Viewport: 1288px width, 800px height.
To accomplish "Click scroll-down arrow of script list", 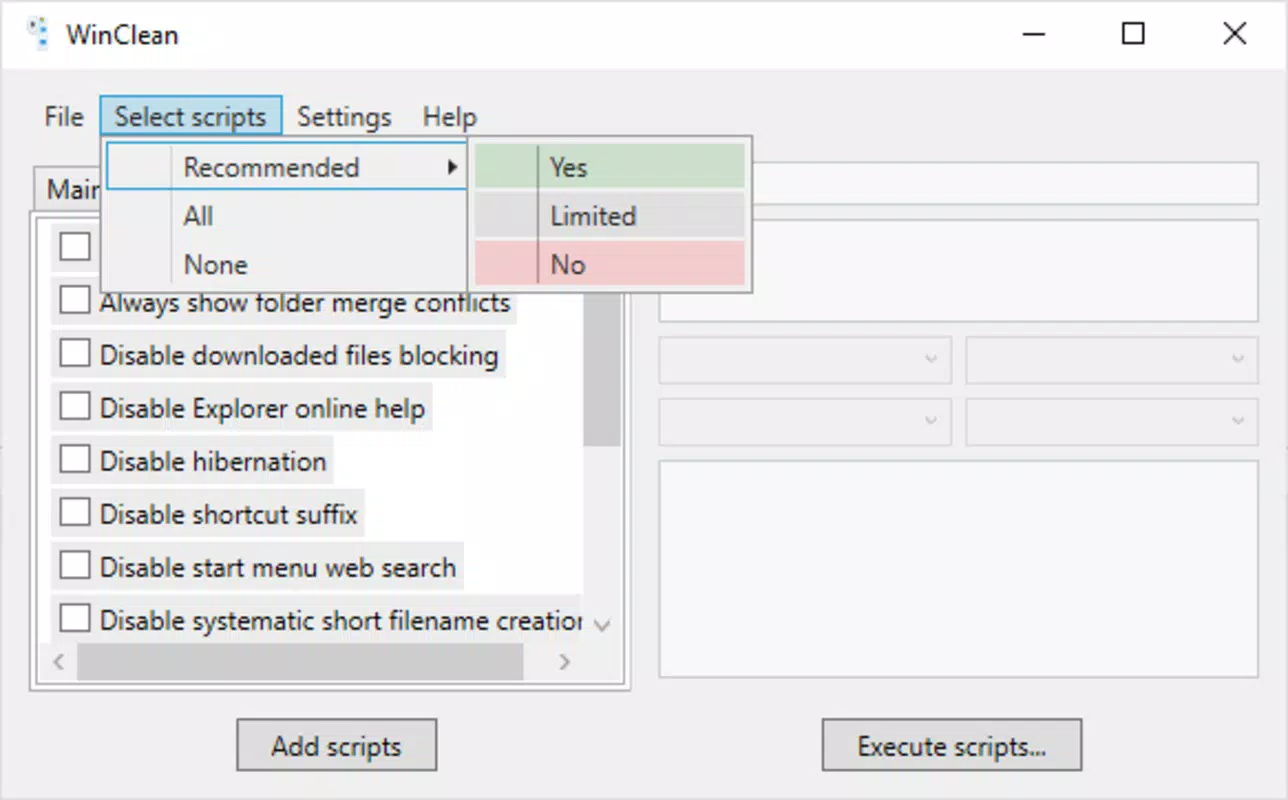I will (602, 625).
